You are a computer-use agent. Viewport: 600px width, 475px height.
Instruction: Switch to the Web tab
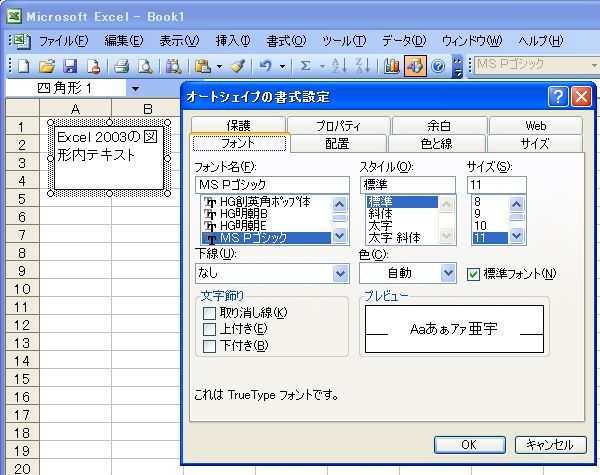536,125
